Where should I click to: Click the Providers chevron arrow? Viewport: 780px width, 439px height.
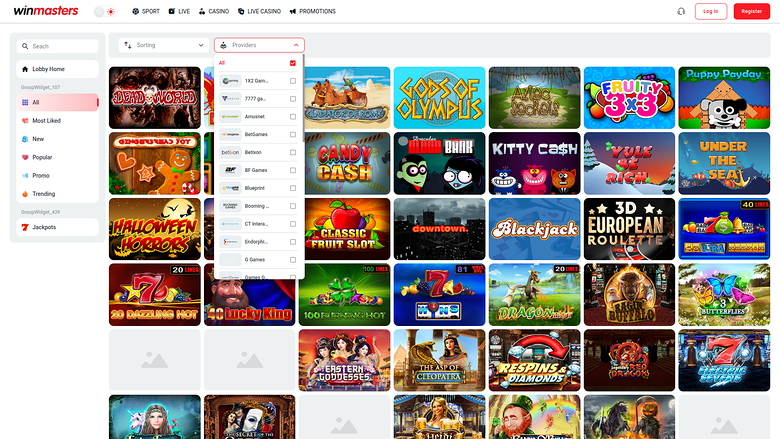[x=296, y=45]
